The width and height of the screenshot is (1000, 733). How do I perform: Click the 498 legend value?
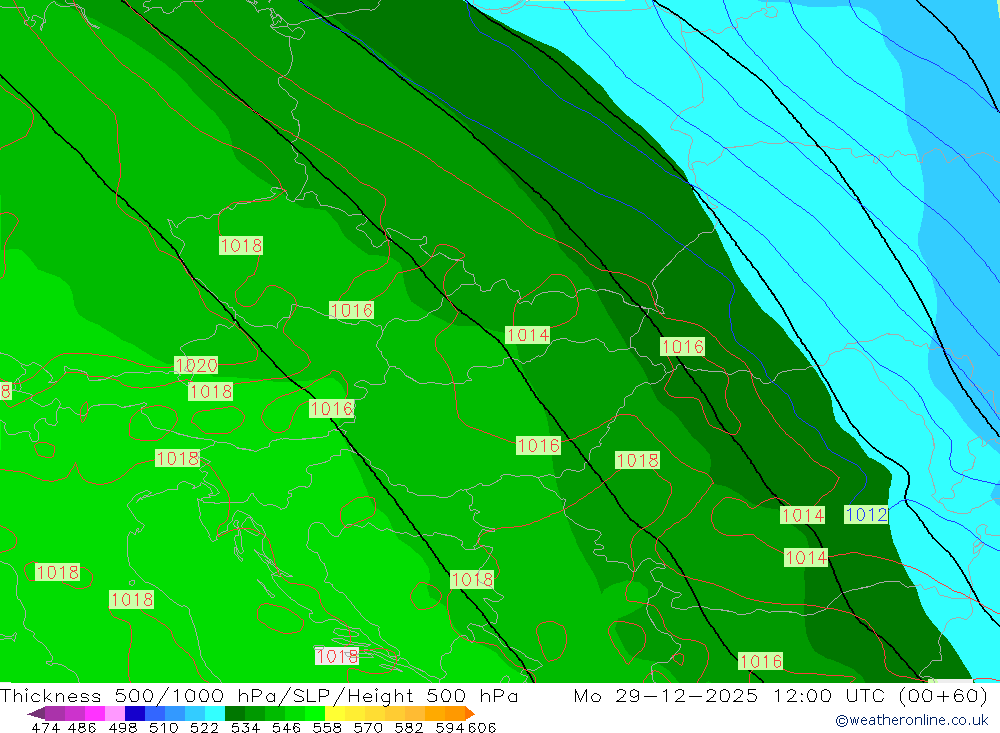pyautogui.click(x=122, y=727)
